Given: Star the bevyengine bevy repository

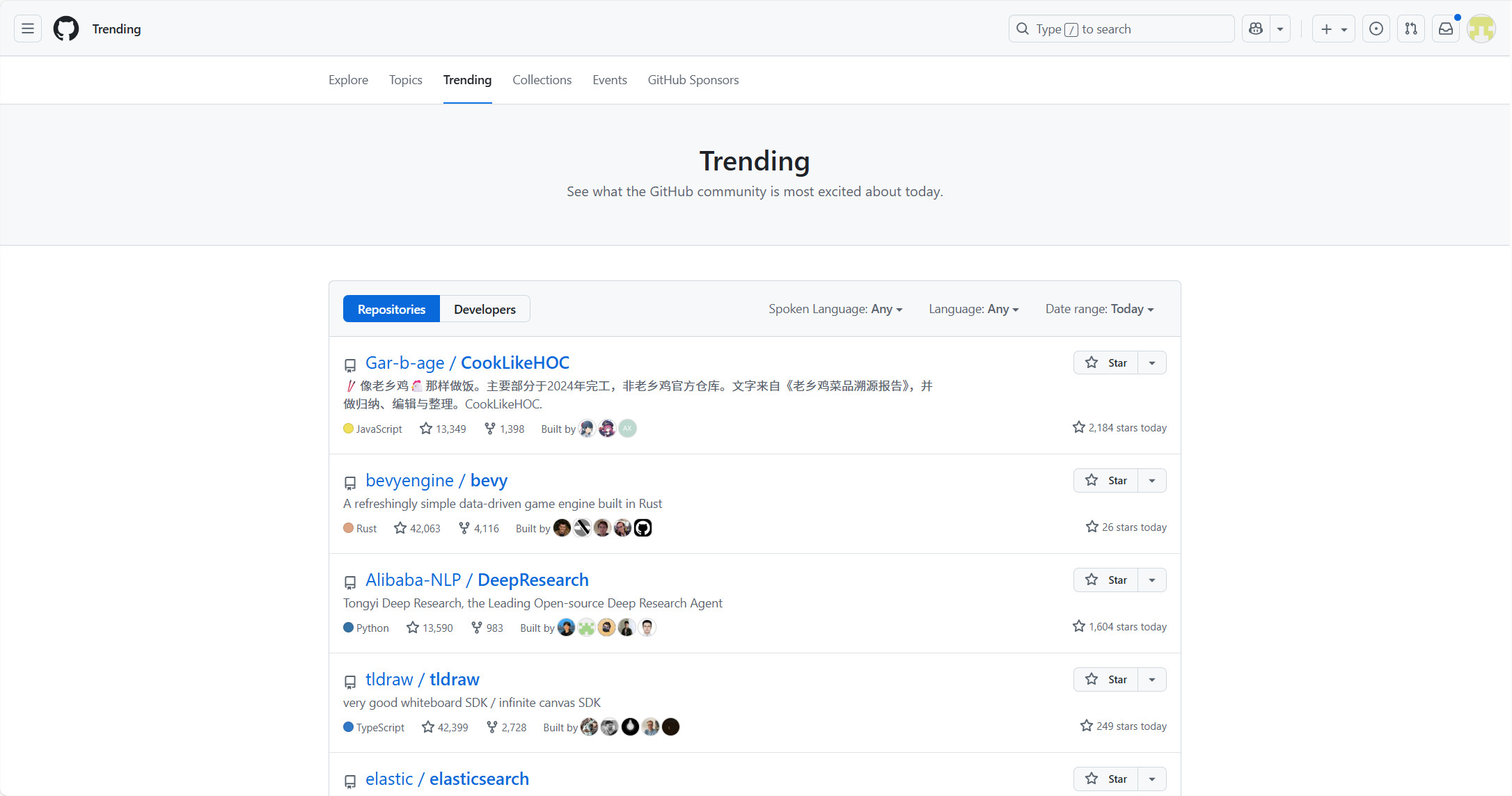Looking at the screenshot, I should [1105, 480].
